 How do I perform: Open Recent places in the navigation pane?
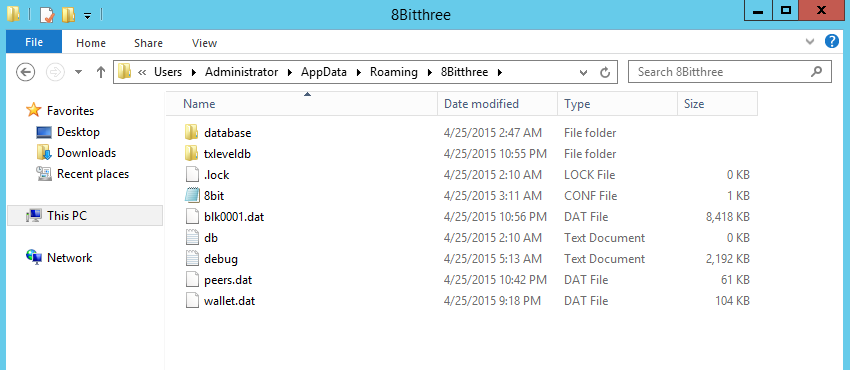93,174
